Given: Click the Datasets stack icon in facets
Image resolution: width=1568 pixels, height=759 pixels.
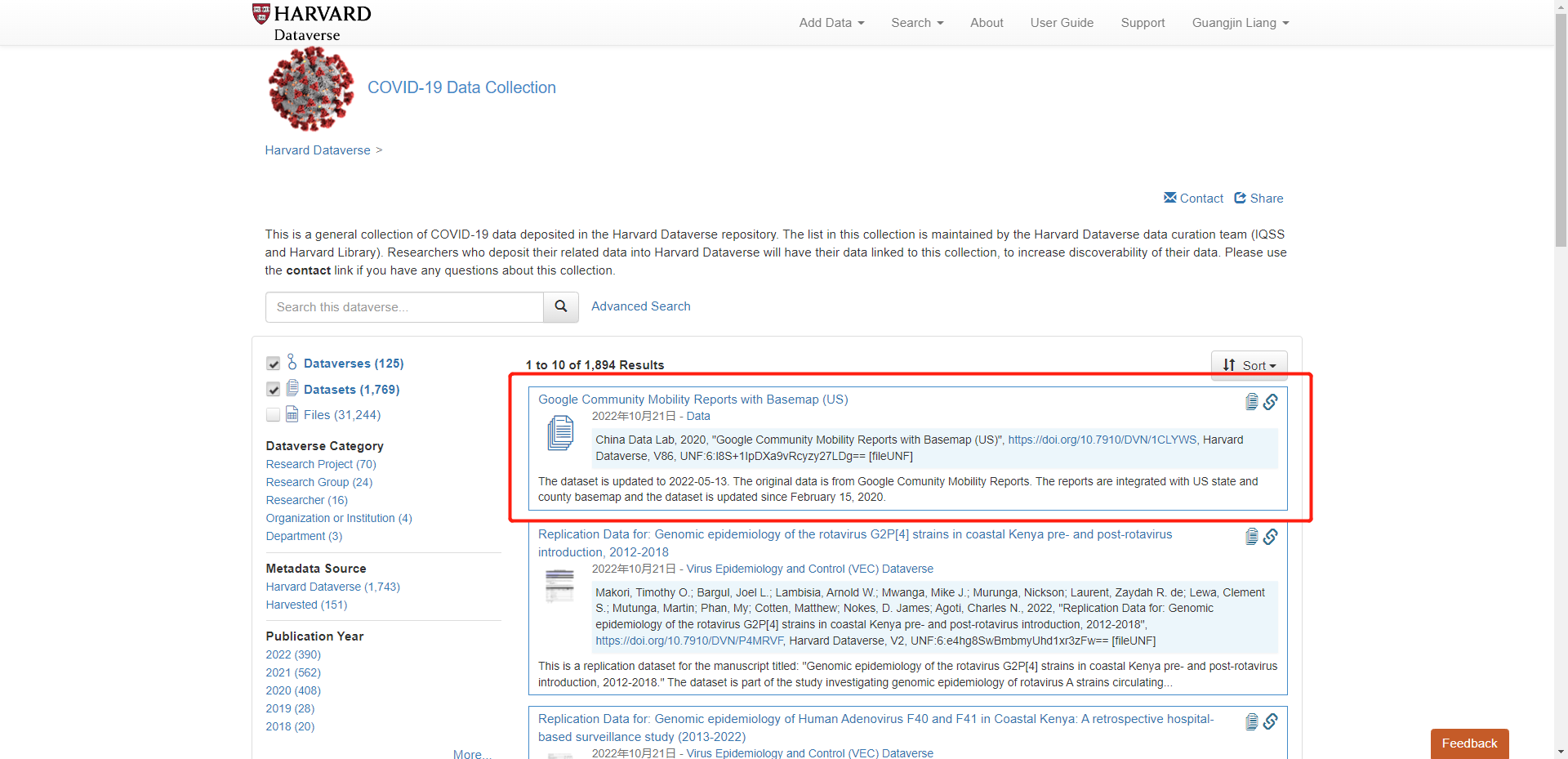Looking at the screenshot, I should (x=292, y=388).
